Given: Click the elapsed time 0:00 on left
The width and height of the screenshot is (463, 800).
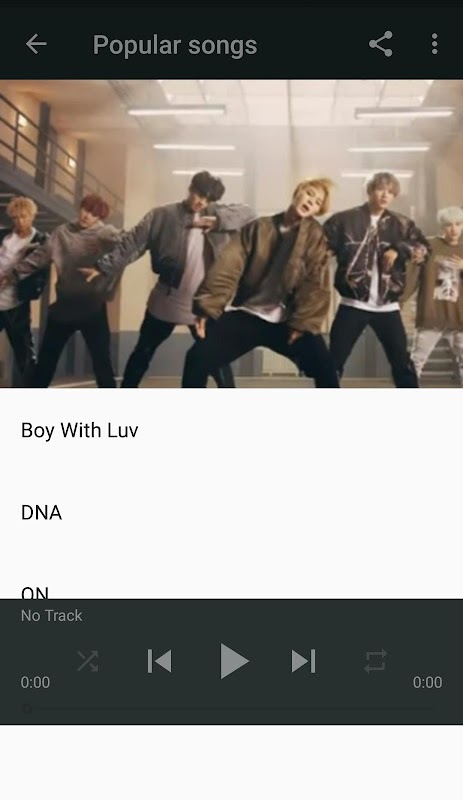Looking at the screenshot, I should pyautogui.click(x=35, y=682).
